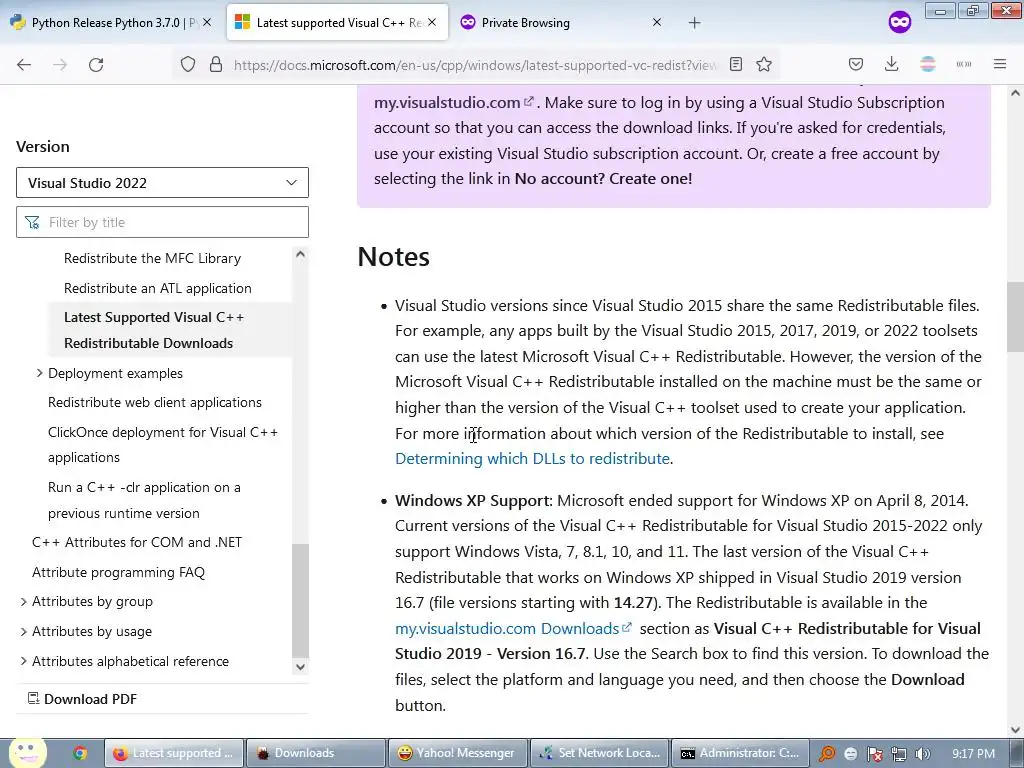1024x768 pixels.
Task: Click the Start orb on taskbar
Action: click(26, 753)
